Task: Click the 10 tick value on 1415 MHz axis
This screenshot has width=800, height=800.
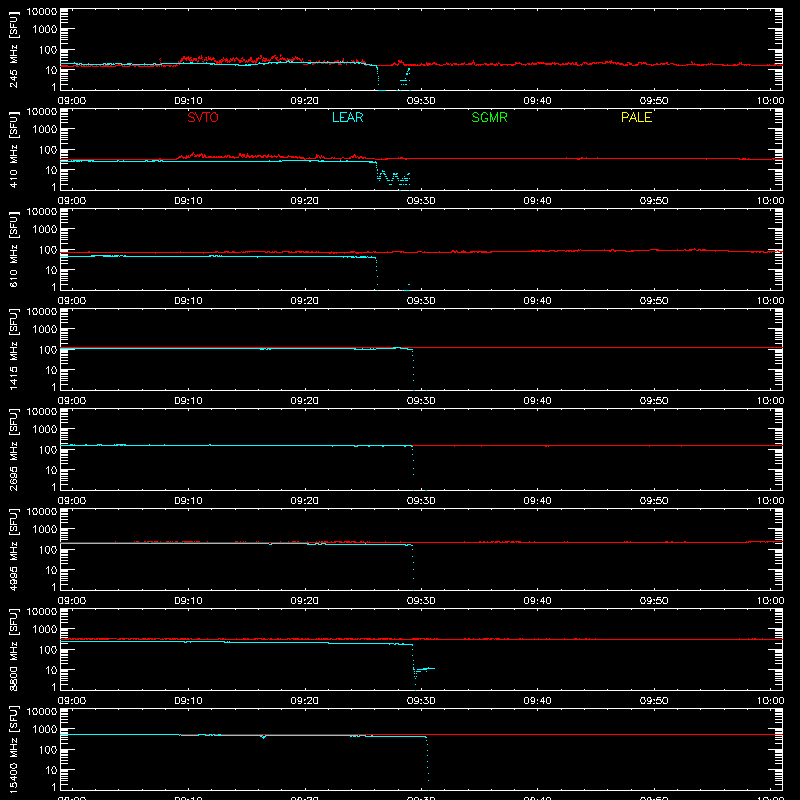Action: coord(51,370)
